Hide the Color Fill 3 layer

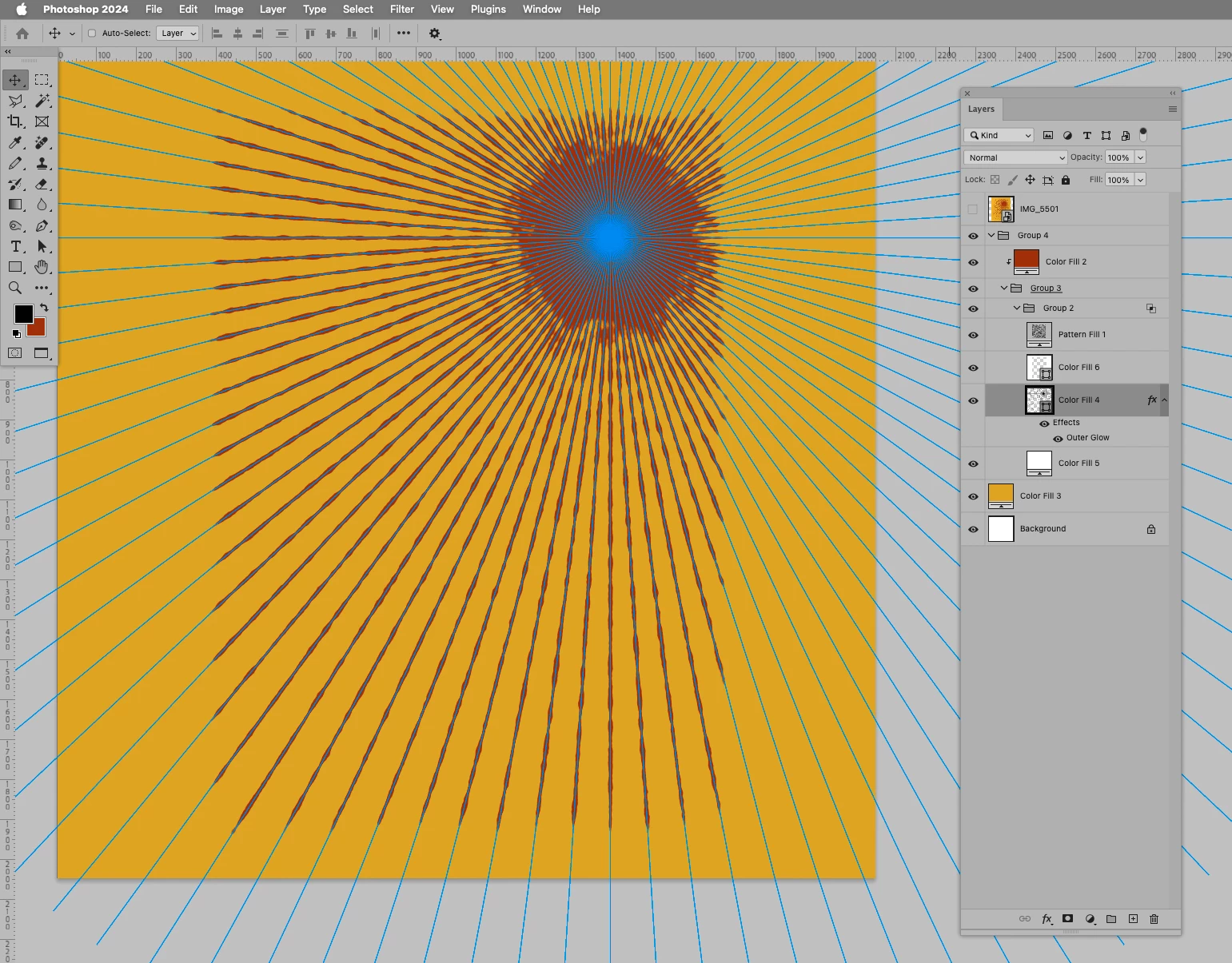pyautogui.click(x=973, y=496)
